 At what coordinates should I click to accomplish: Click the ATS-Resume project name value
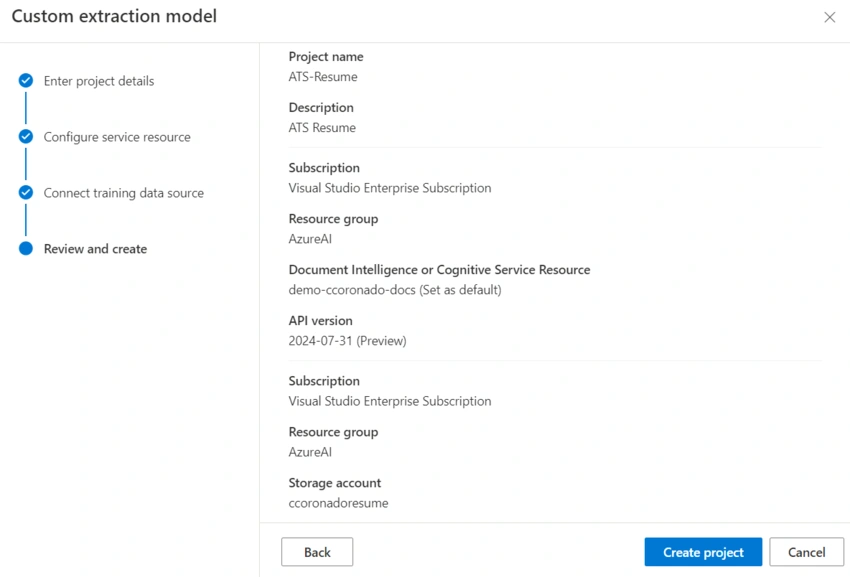tap(323, 76)
